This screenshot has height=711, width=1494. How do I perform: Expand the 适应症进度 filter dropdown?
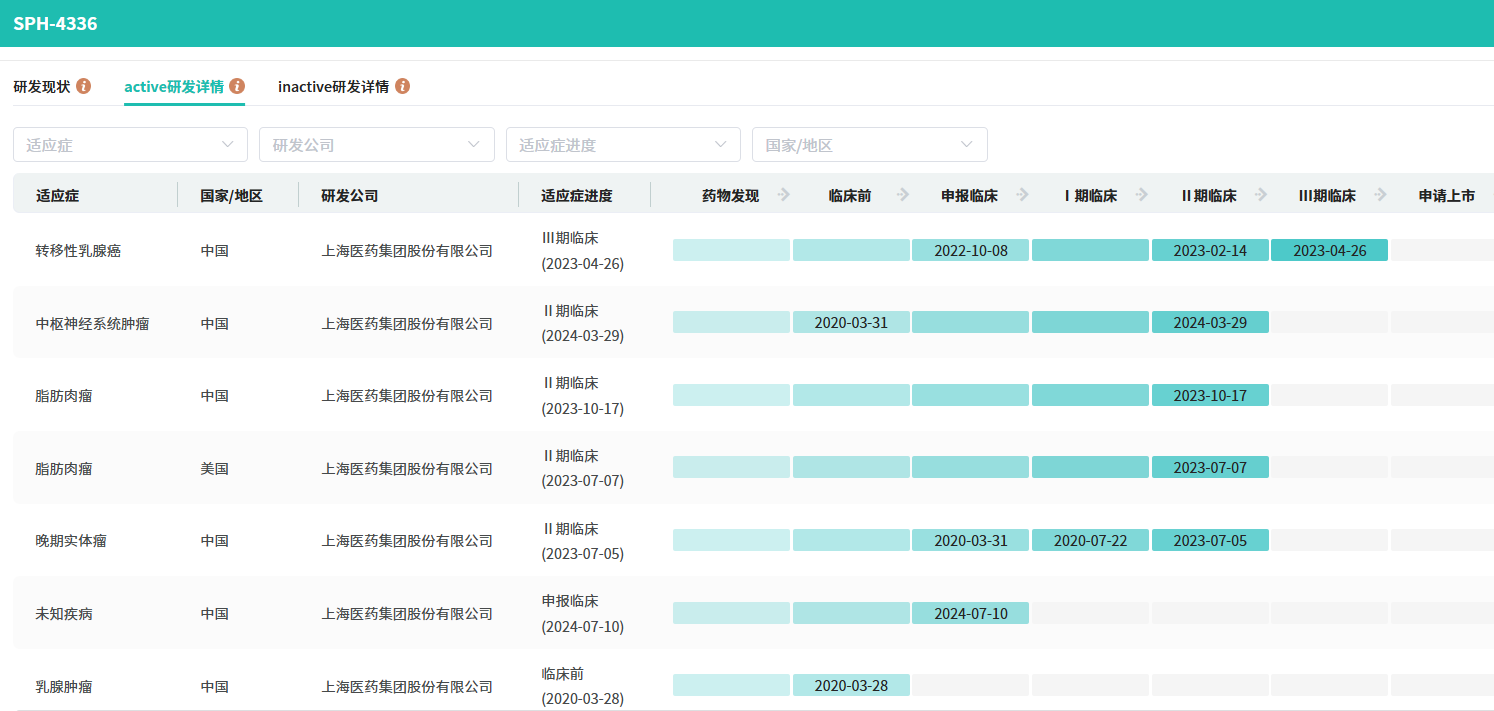click(623, 145)
